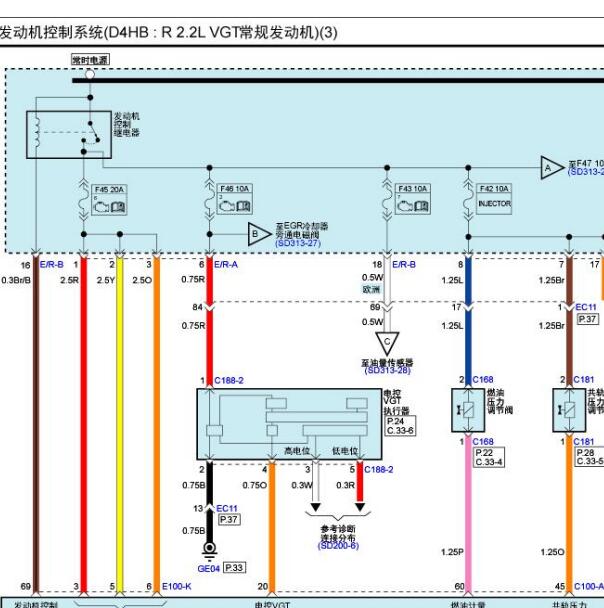The width and height of the screenshot is (604, 608).
Task: Click the C188-2 label at pin 5
Action: click(378, 470)
